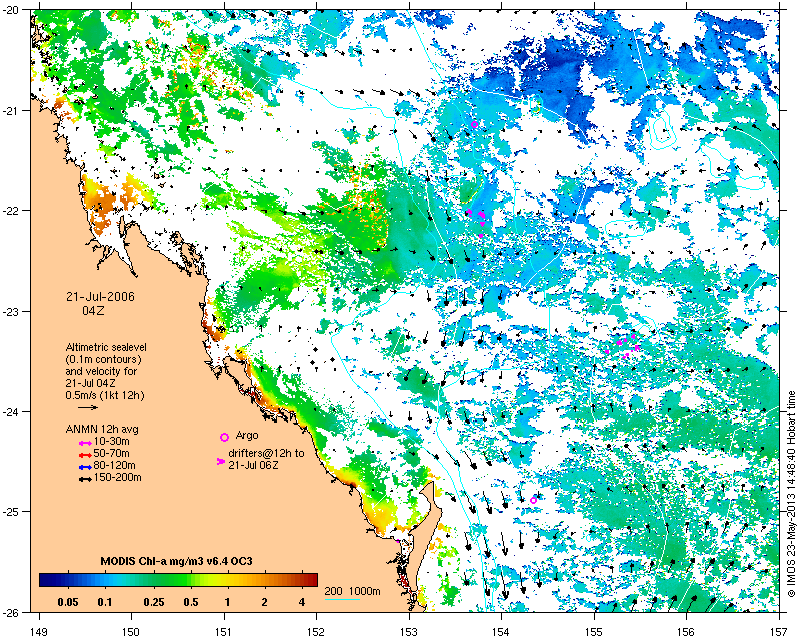Click the '50-70m' depth label
800x640 pixels.
[x=111, y=453]
